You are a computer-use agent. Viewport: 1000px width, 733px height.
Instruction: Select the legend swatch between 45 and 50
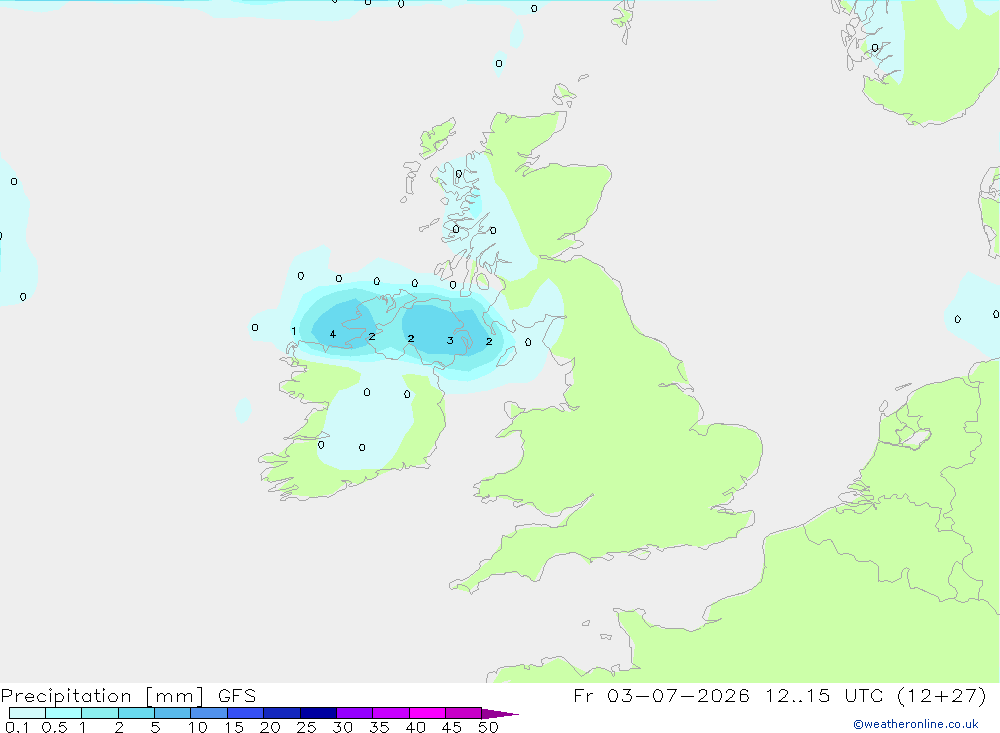(x=464, y=713)
